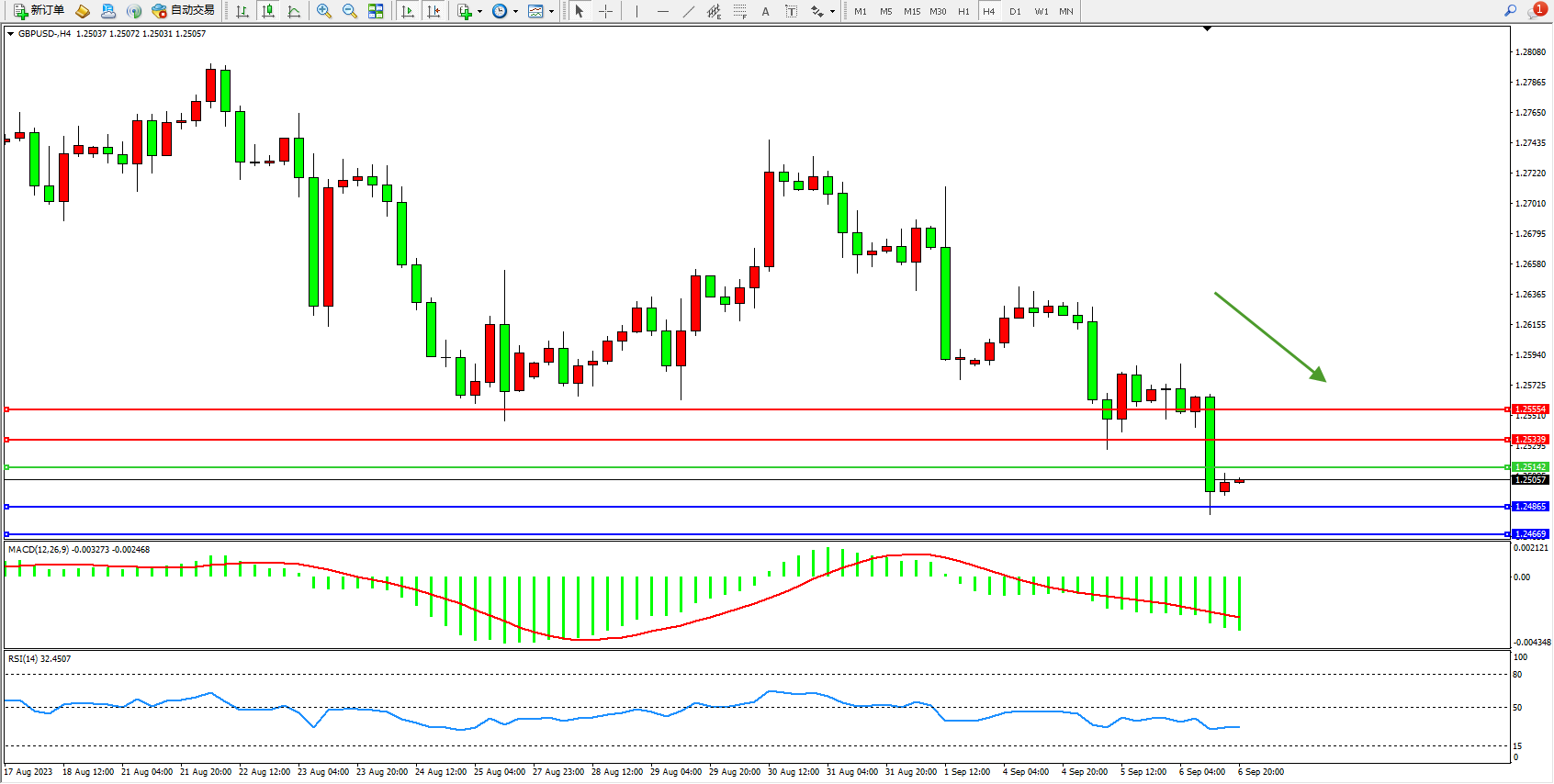Zoom in on the chart
This screenshot has width=1554, height=784.
(324, 11)
